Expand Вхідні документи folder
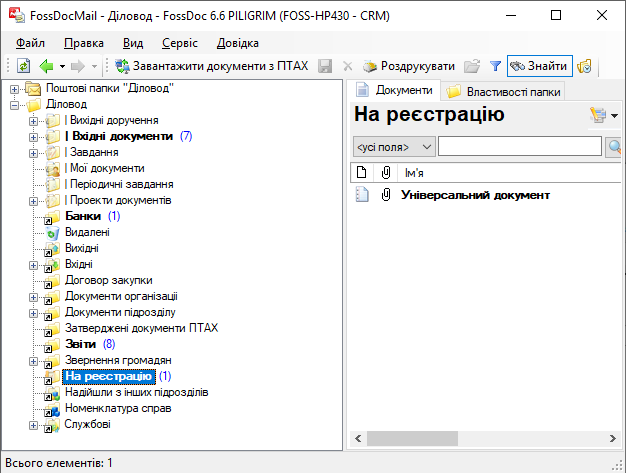This screenshot has height=473, width=626. point(34,137)
